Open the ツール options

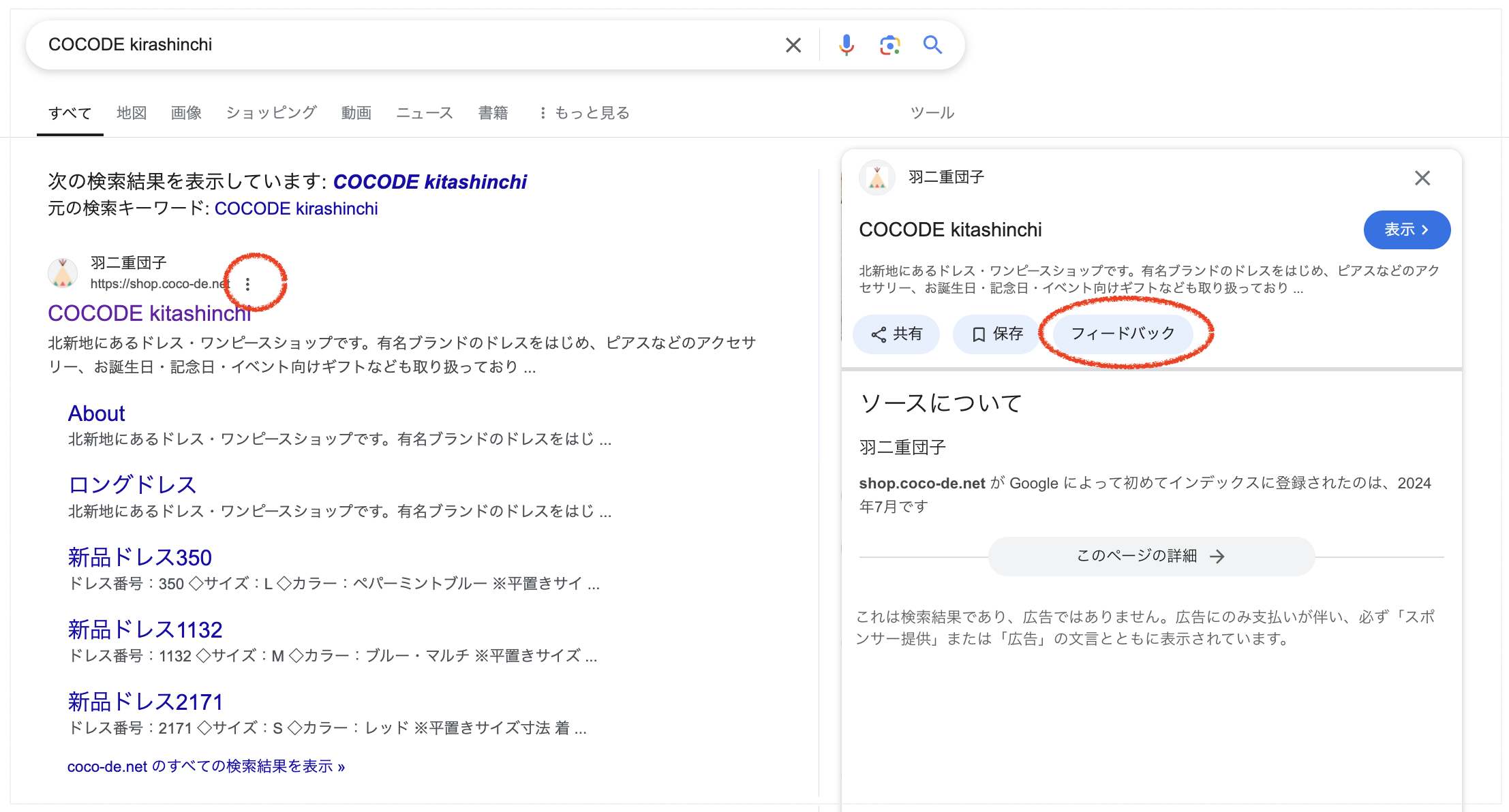coord(932,113)
